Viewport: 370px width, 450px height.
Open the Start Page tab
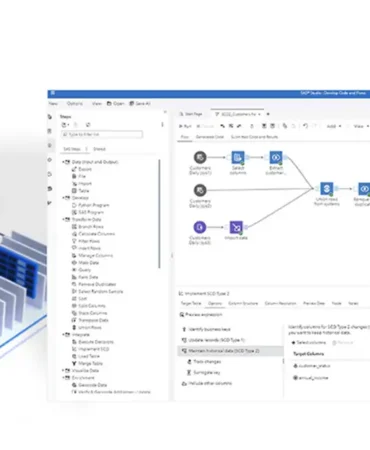coord(191,114)
